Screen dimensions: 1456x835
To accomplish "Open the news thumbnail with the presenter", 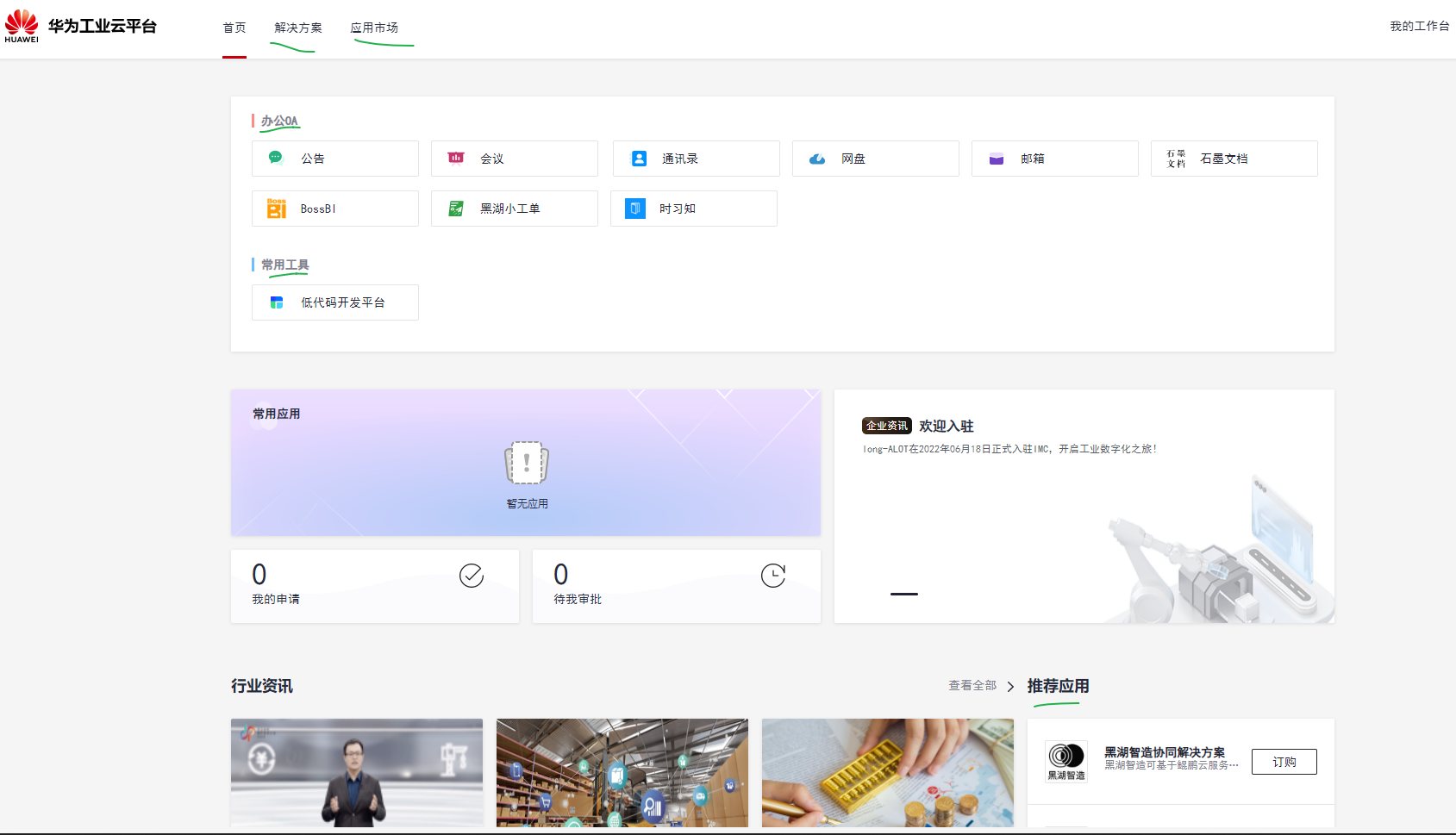I will click(x=357, y=773).
